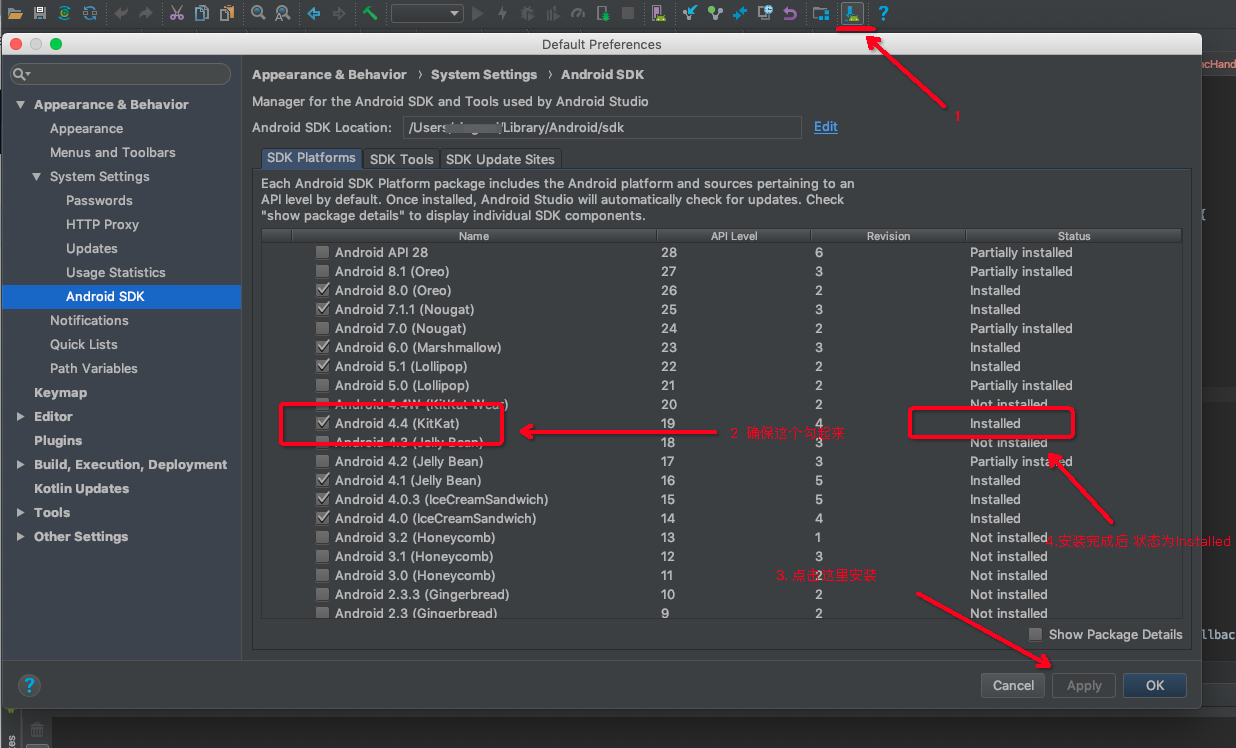This screenshot has width=1236, height=748.
Task: Click the Debug bug icon
Action: pos(528,13)
